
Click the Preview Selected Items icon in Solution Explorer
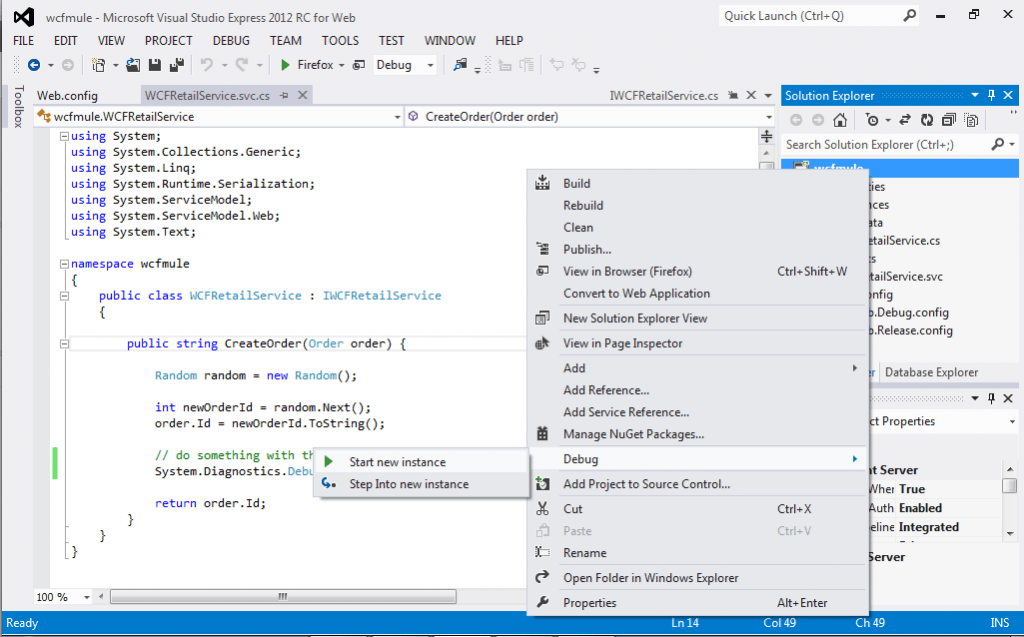(970, 120)
